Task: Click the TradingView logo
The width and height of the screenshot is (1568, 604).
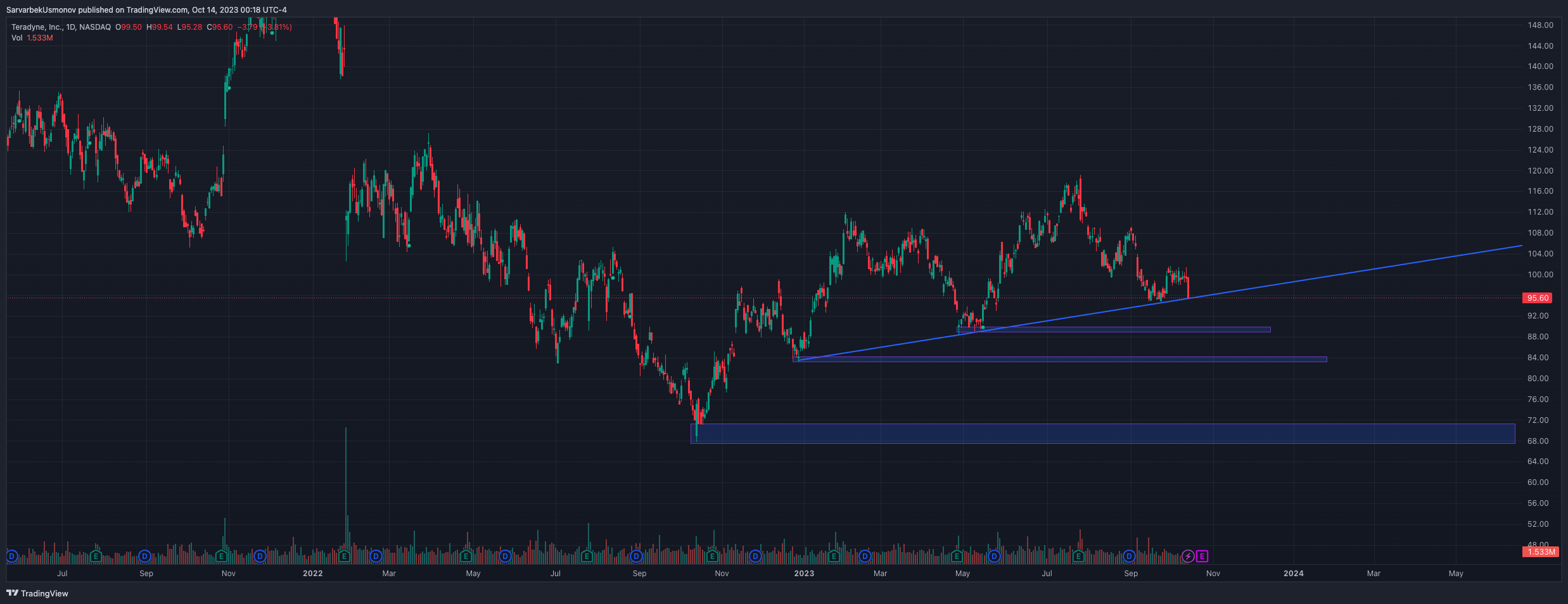Action: click(x=37, y=593)
